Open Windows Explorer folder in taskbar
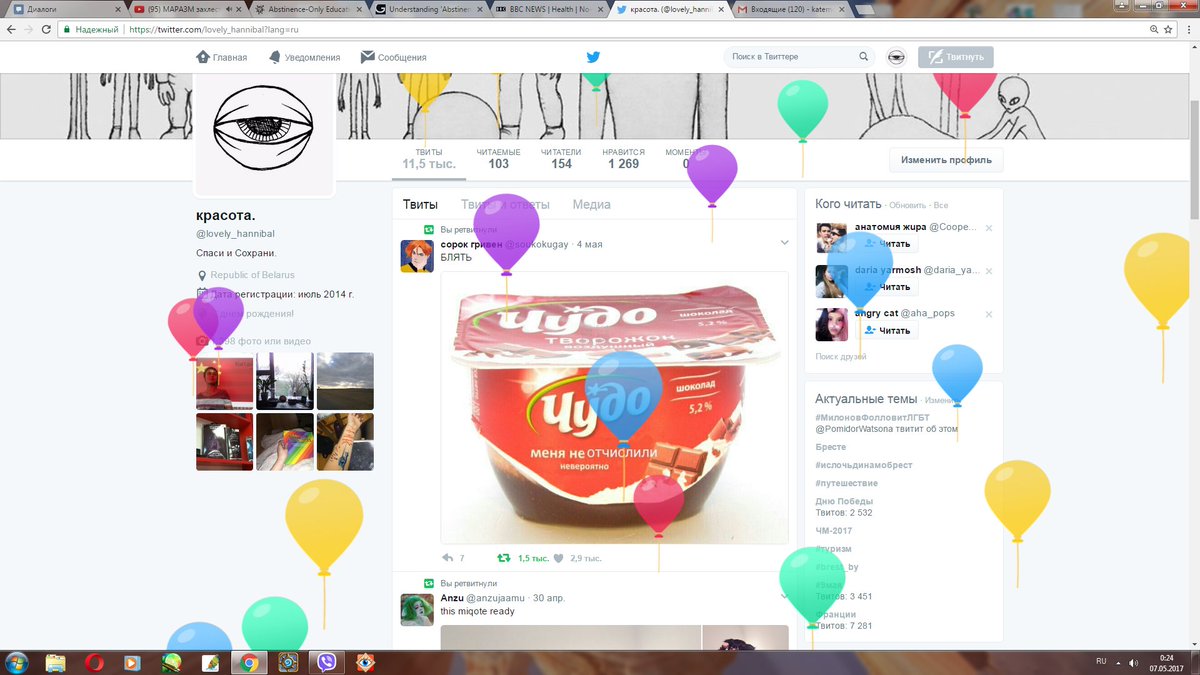 (x=55, y=661)
